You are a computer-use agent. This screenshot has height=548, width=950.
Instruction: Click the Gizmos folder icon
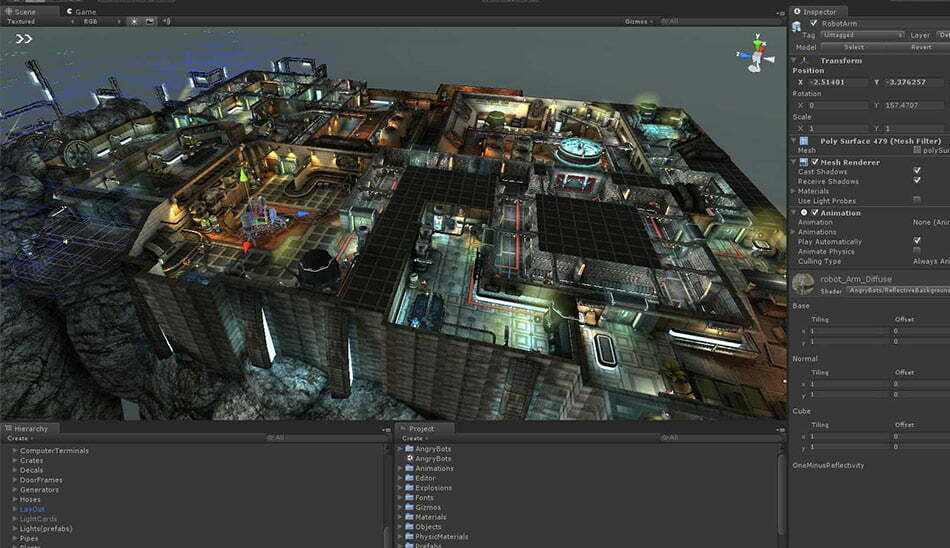[x=410, y=507]
